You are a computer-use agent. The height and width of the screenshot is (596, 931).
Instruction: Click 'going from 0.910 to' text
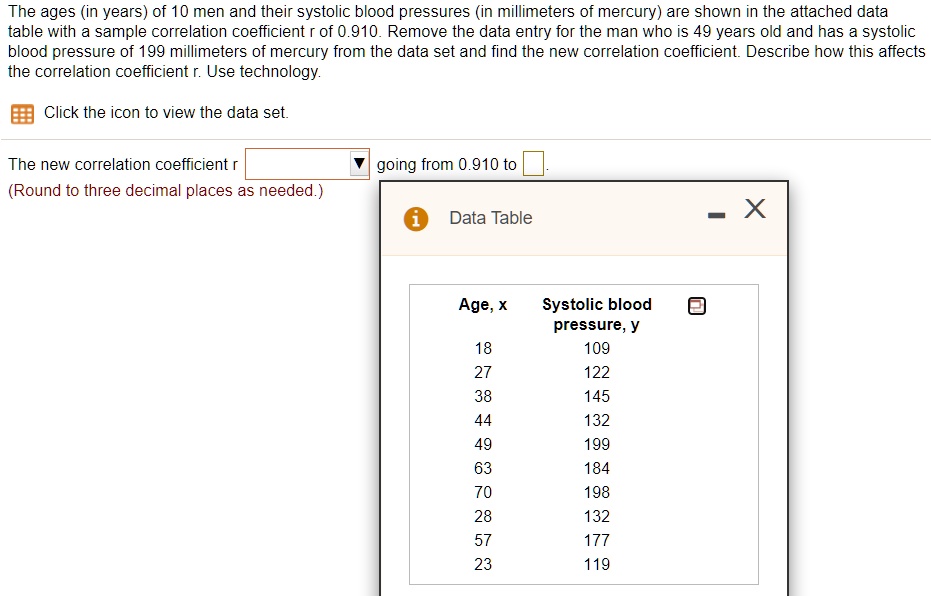pos(446,164)
